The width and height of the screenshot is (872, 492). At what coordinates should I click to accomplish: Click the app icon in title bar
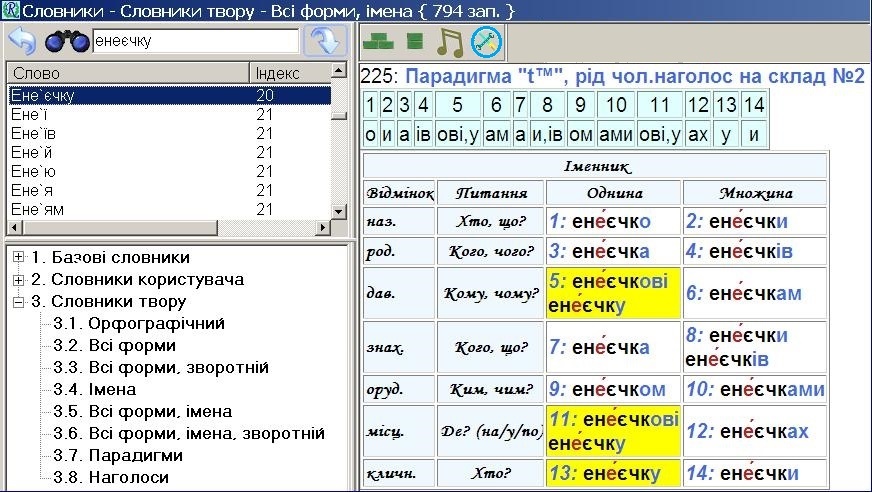tap(10, 10)
